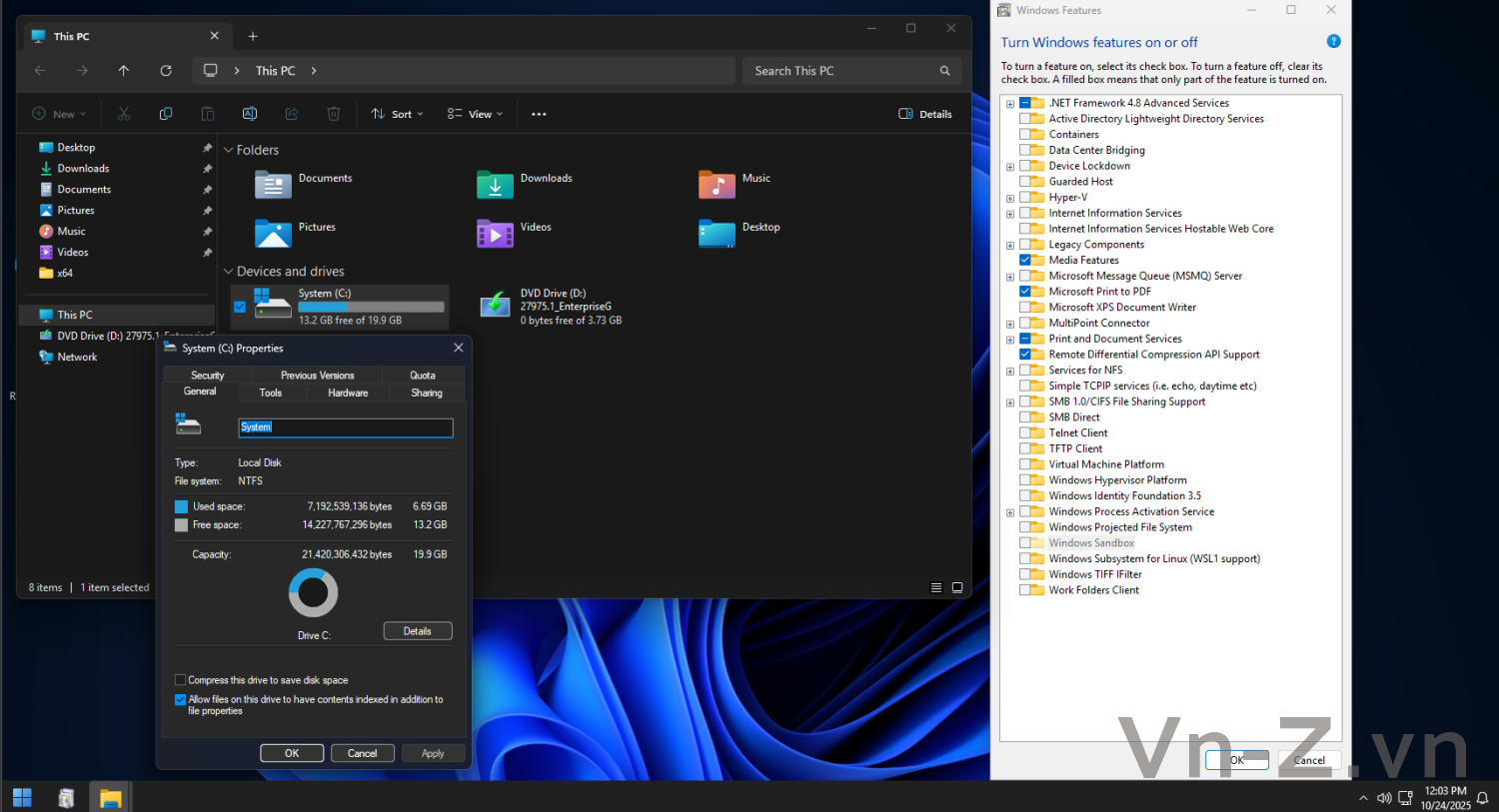This screenshot has height=812, width=1499.
Task: Click the Start button on taskbar
Action: [22, 798]
